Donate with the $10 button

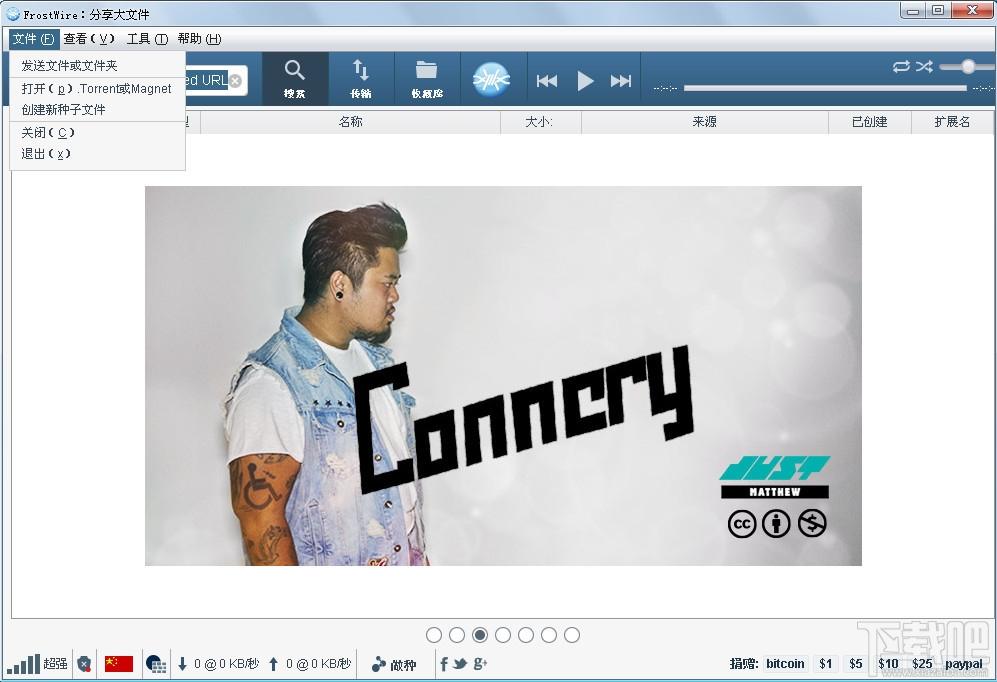pos(888,664)
